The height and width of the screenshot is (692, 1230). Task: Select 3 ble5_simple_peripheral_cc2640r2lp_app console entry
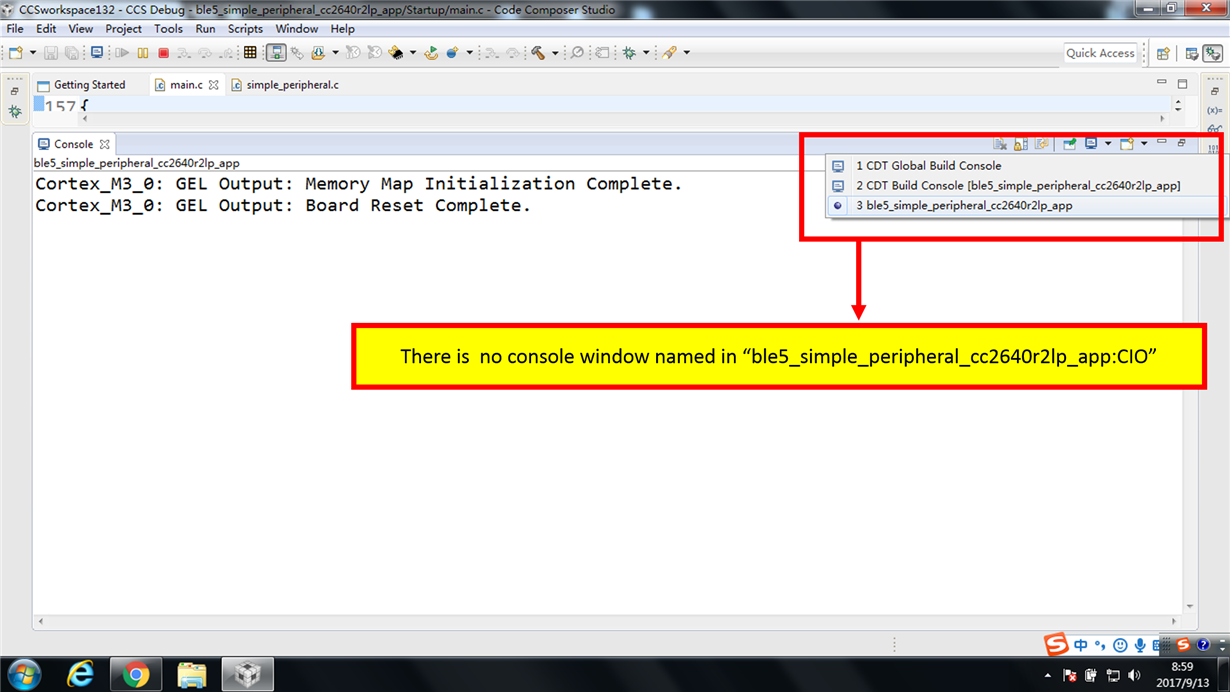click(1024, 206)
